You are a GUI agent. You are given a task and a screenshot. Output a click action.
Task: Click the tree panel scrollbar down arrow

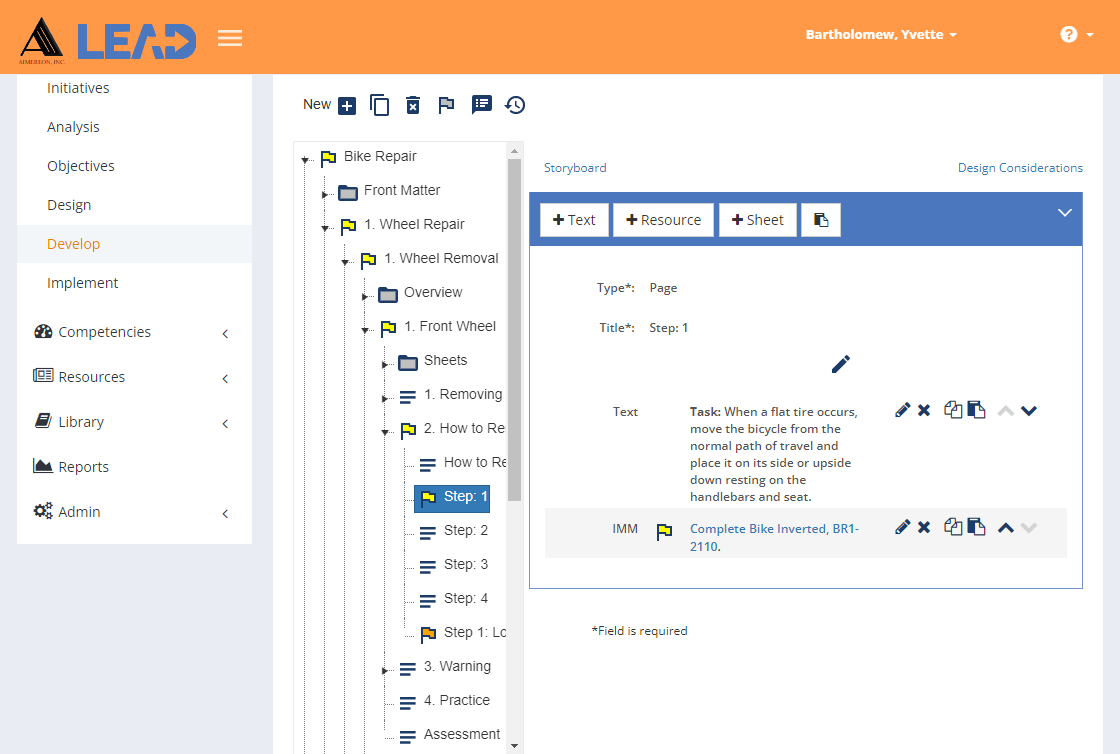click(514, 745)
